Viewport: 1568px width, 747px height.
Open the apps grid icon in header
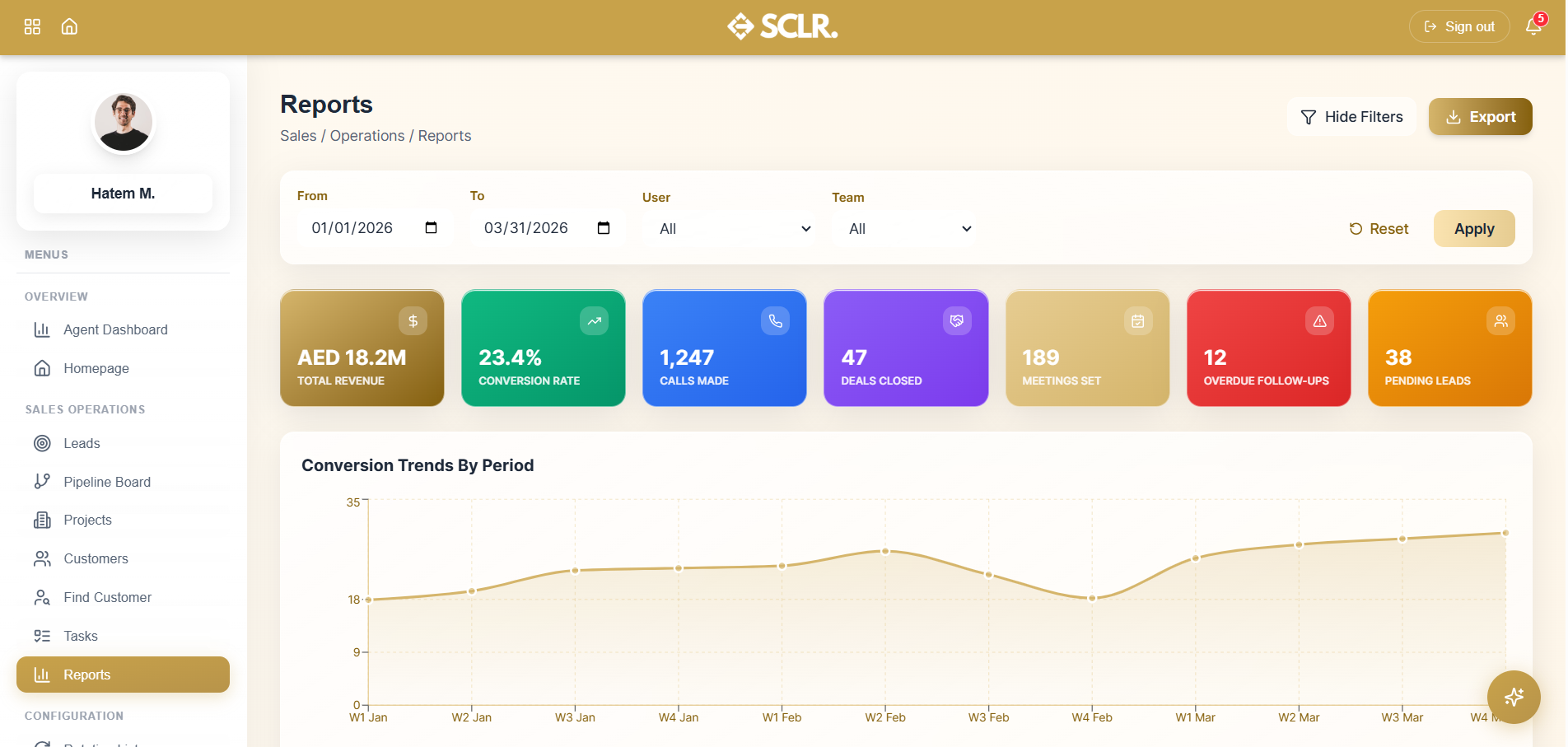32,26
